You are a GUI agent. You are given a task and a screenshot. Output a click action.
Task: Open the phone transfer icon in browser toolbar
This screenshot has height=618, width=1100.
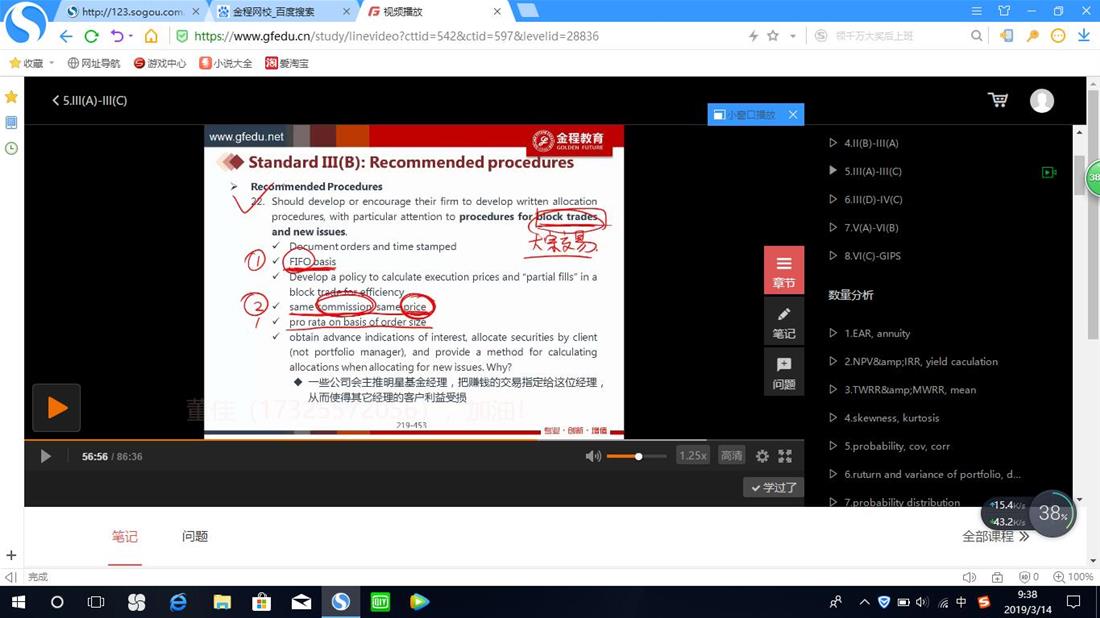click(1007, 36)
